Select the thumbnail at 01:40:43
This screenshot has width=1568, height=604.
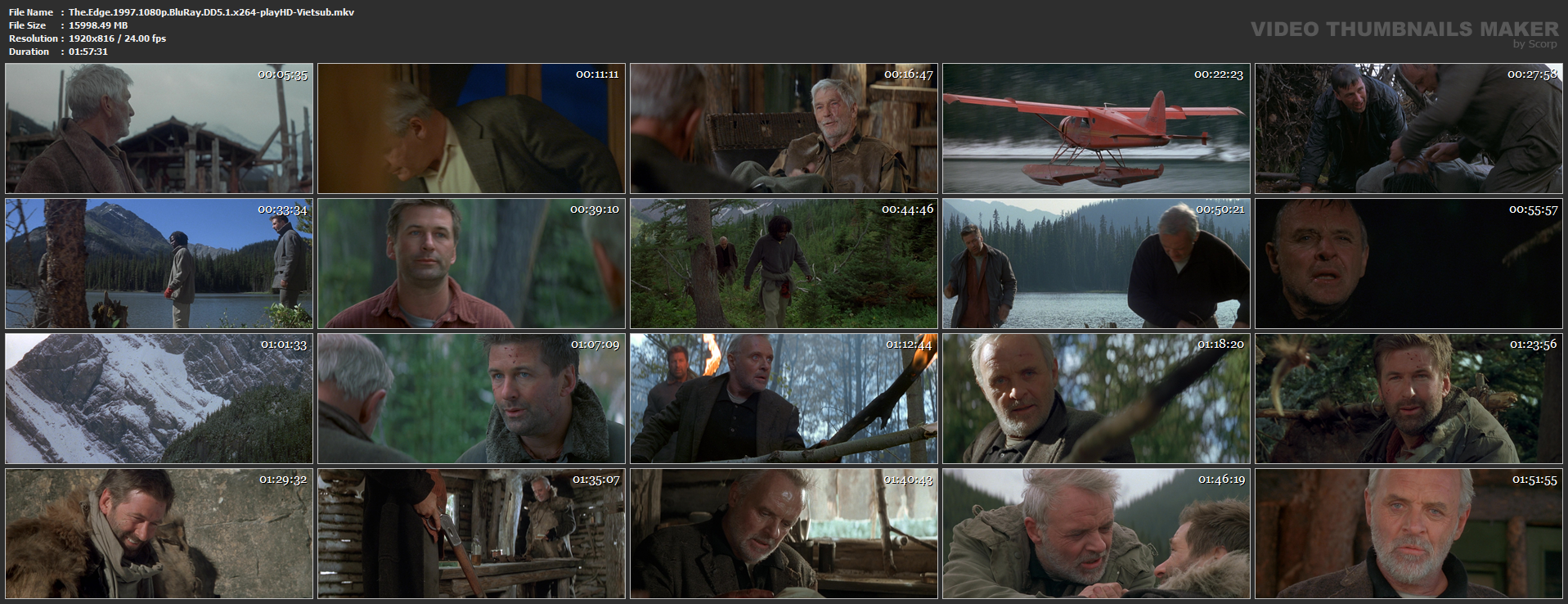click(x=784, y=534)
